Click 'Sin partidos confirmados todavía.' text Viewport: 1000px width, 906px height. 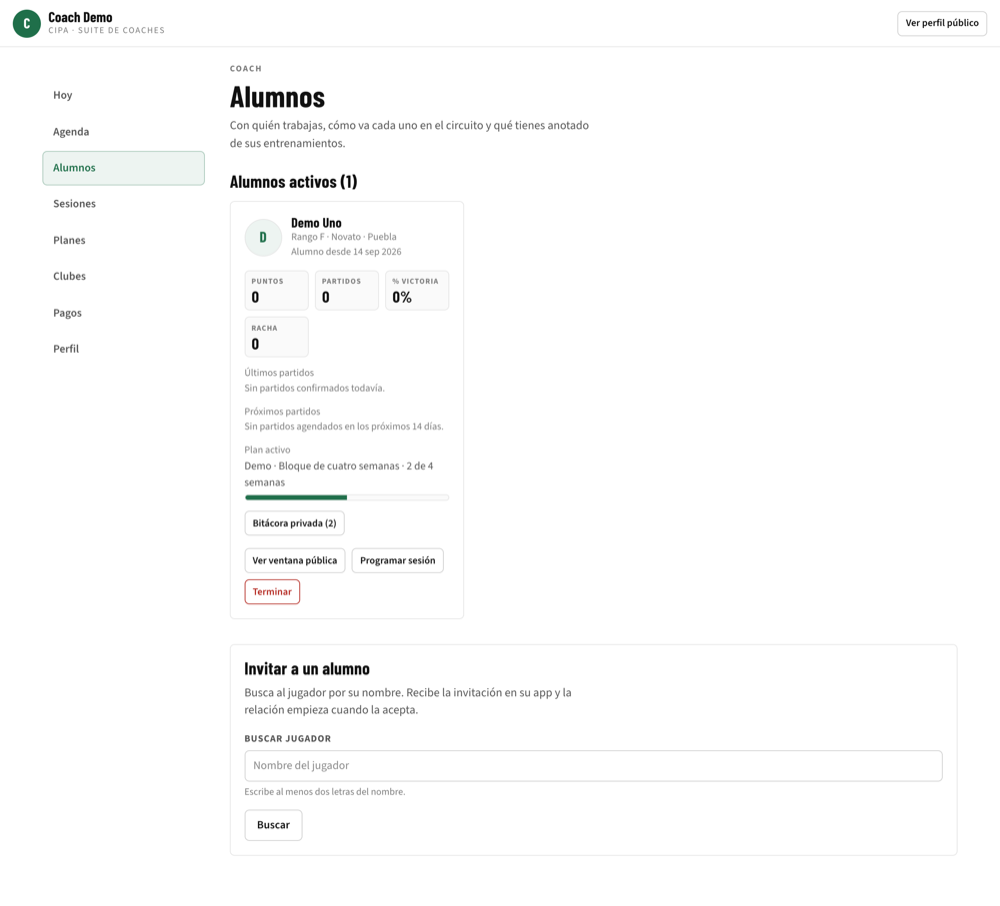[x=314, y=388]
